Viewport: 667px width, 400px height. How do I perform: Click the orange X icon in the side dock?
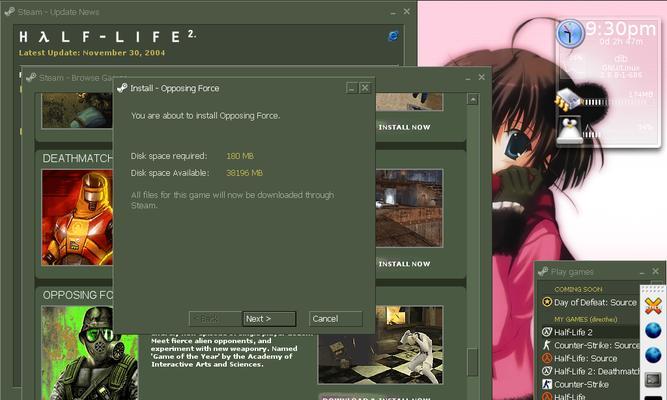(653, 306)
